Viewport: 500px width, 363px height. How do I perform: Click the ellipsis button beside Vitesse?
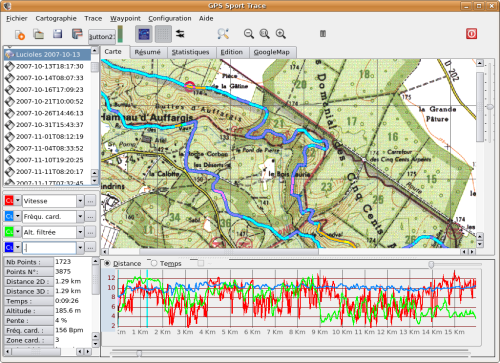point(91,201)
